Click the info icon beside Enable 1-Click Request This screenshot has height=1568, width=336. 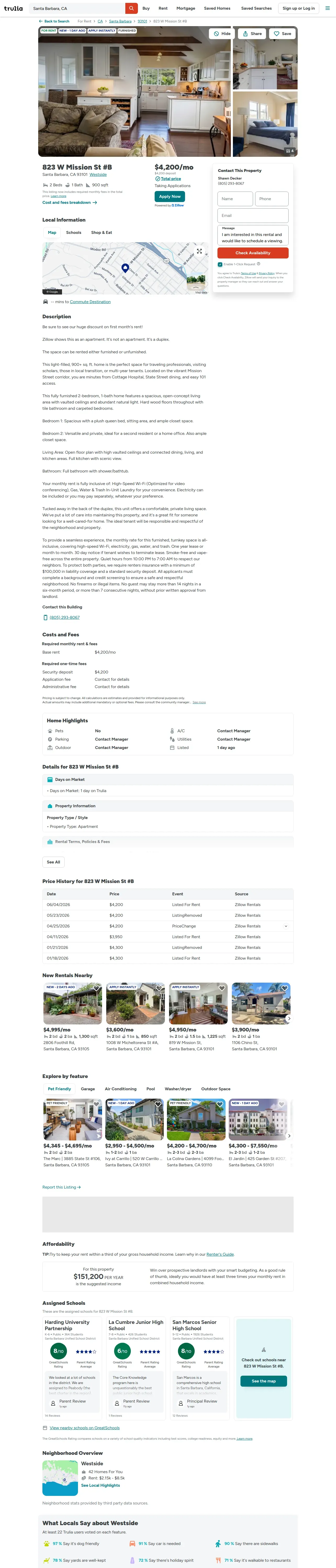(259, 264)
